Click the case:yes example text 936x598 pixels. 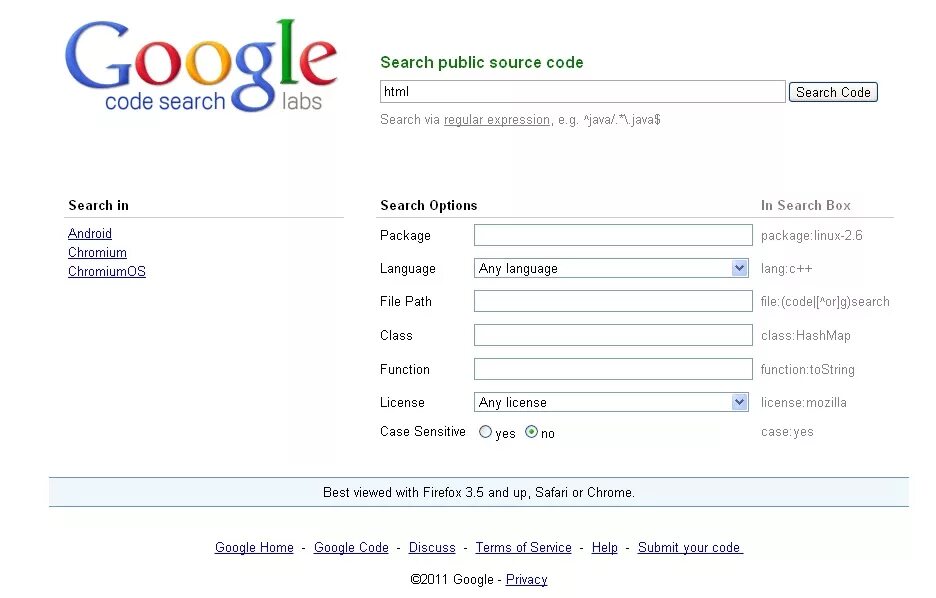787,431
